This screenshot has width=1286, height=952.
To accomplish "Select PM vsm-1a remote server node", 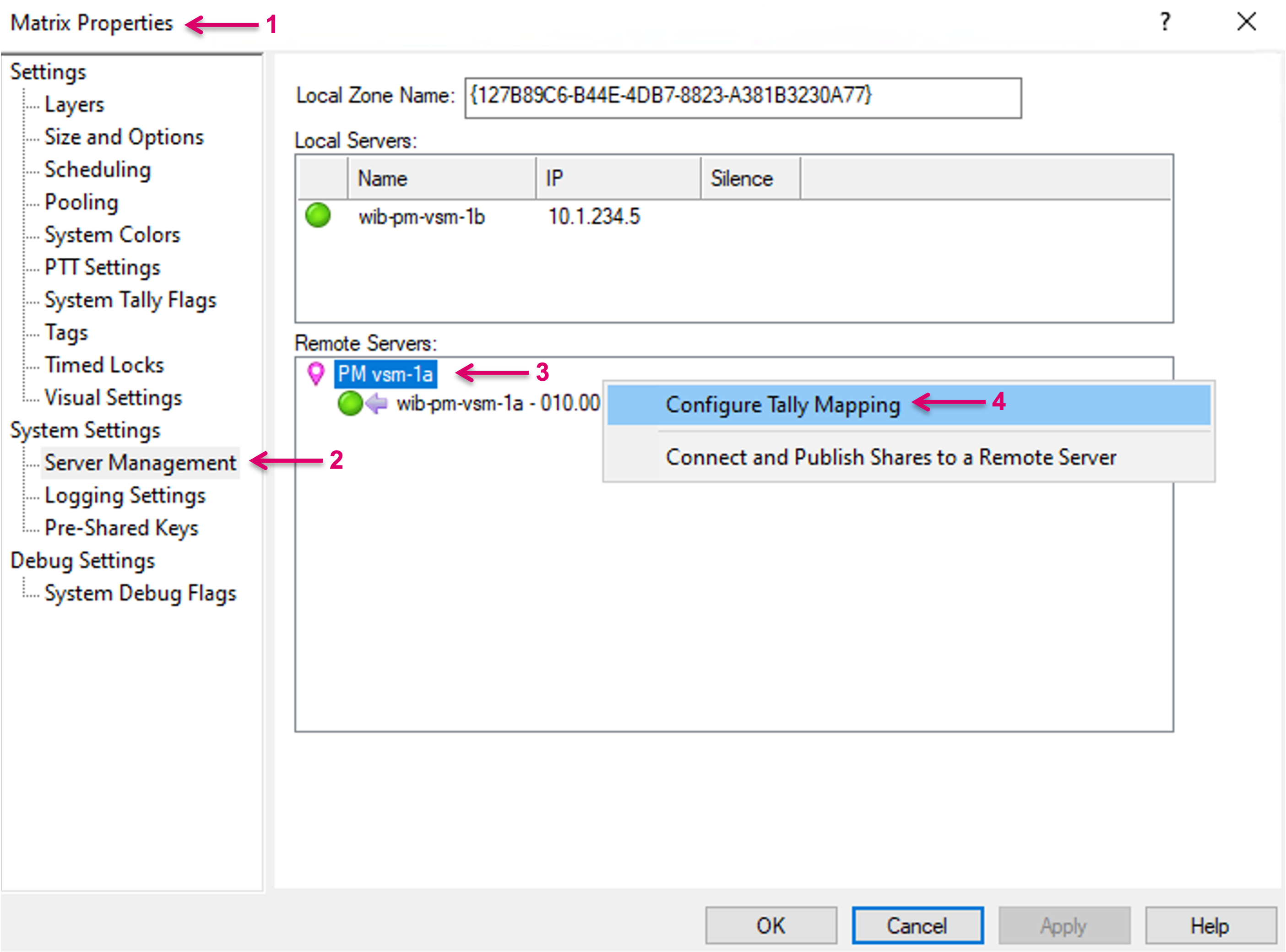I will pyautogui.click(x=385, y=374).
